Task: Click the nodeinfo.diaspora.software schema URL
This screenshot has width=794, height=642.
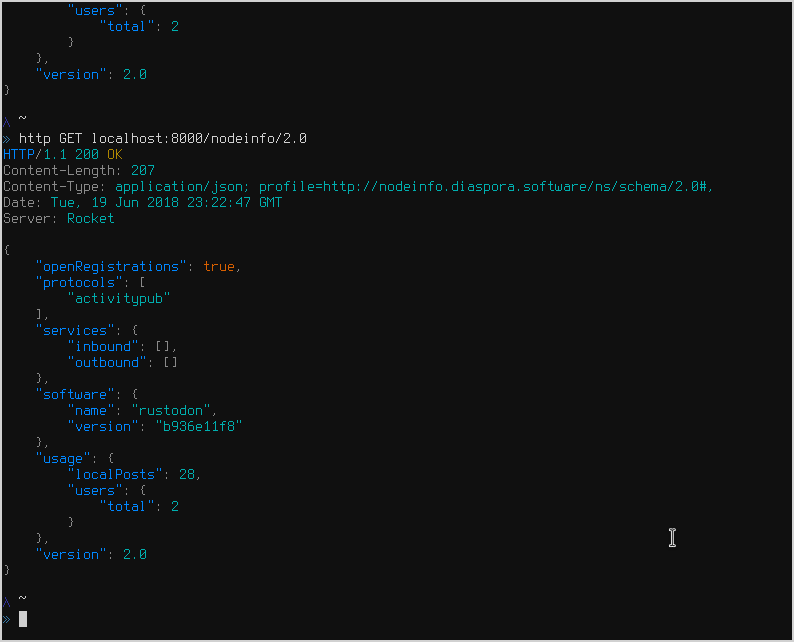Action: [x=515, y=187]
